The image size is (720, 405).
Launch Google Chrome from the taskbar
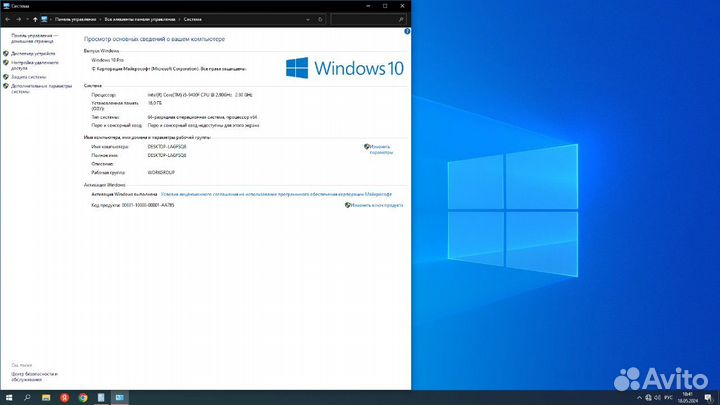click(83, 398)
